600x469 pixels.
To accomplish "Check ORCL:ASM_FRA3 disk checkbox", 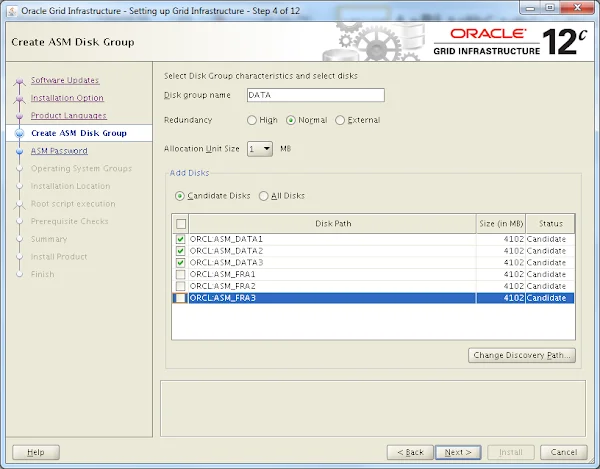I will [180, 298].
